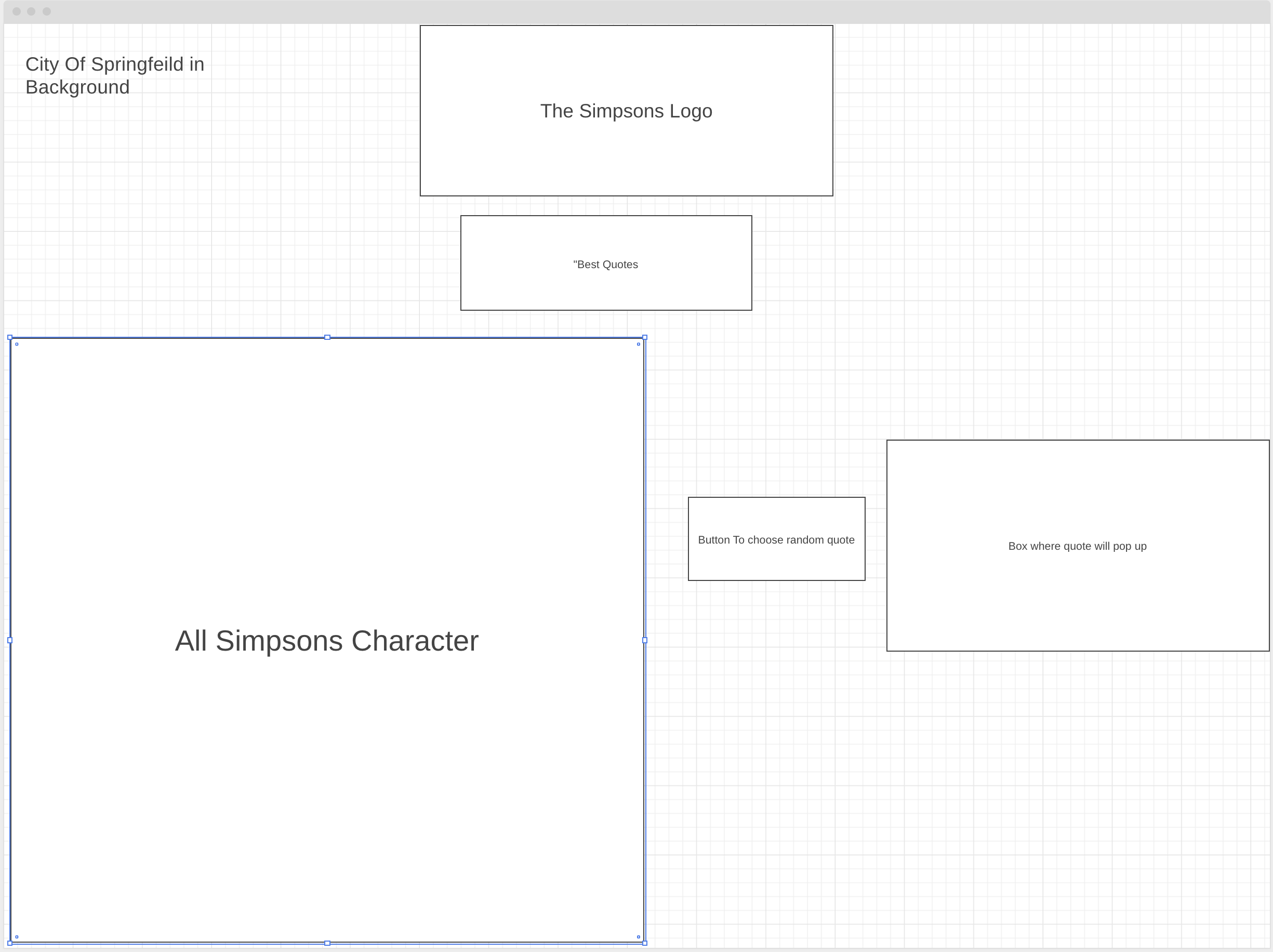This screenshot has height=952, width=1273.
Task: Click top-center resize handle of selected box
Action: (x=327, y=337)
